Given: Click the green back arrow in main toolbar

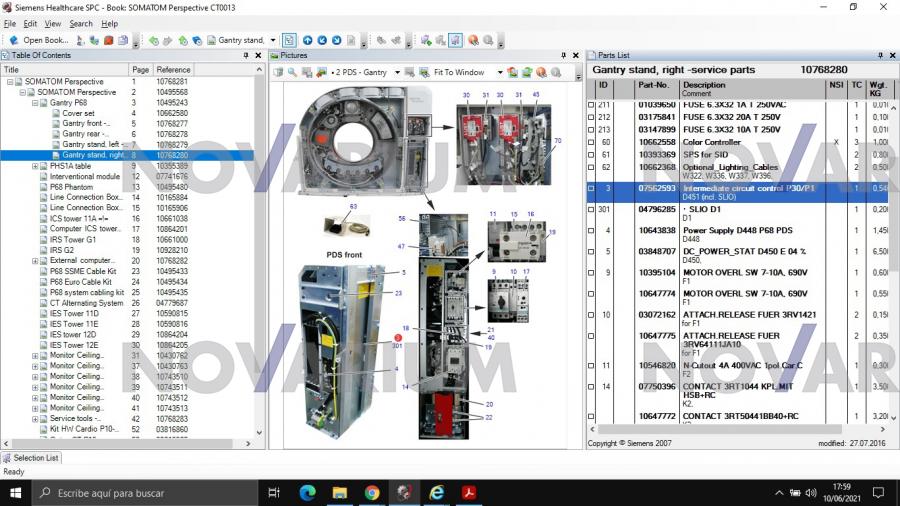Looking at the screenshot, I should point(153,40).
